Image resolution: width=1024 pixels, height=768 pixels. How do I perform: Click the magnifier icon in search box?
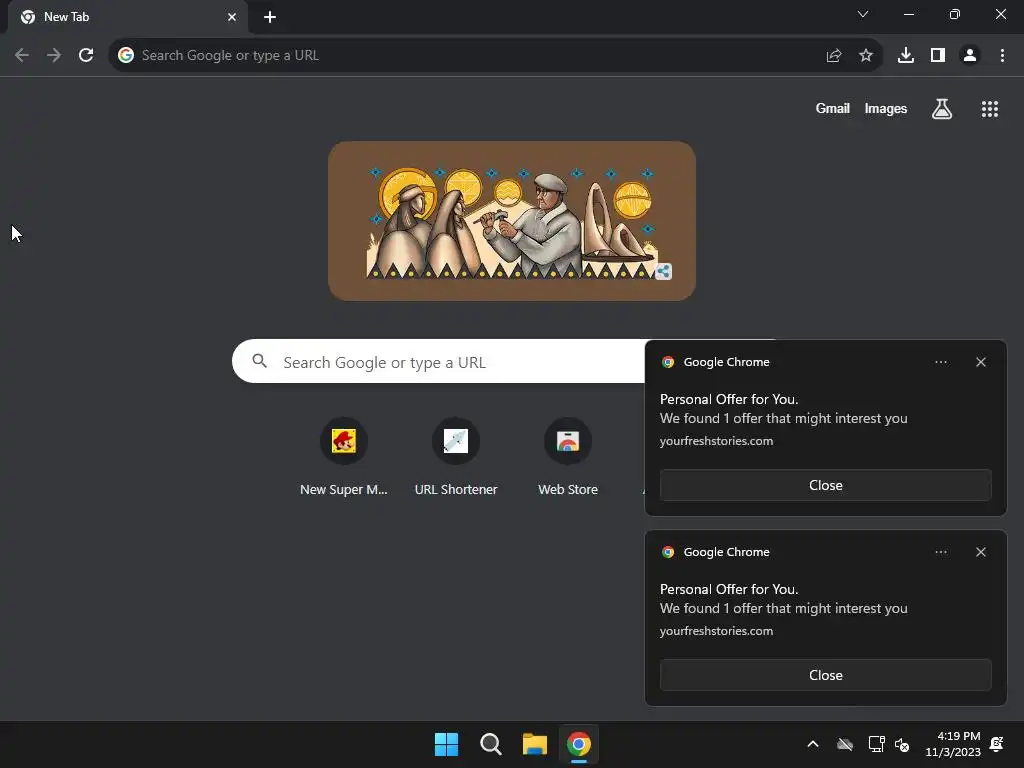point(259,361)
